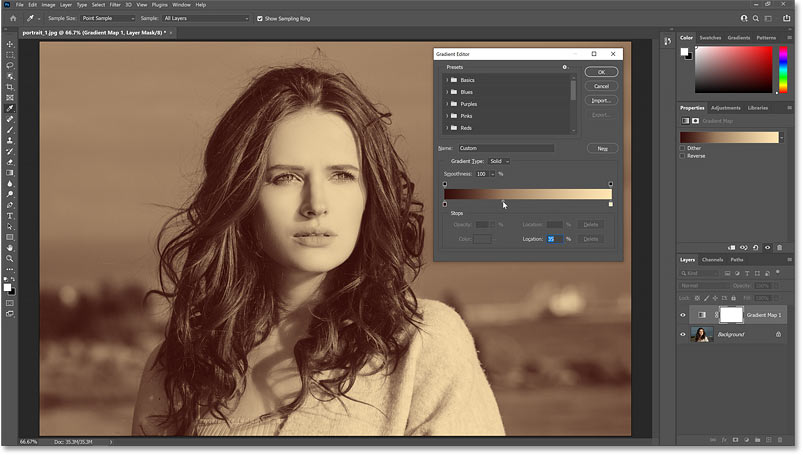Select the Horizontal Type tool
The width and height of the screenshot is (803, 455).
pyautogui.click(x=10, y=216)
